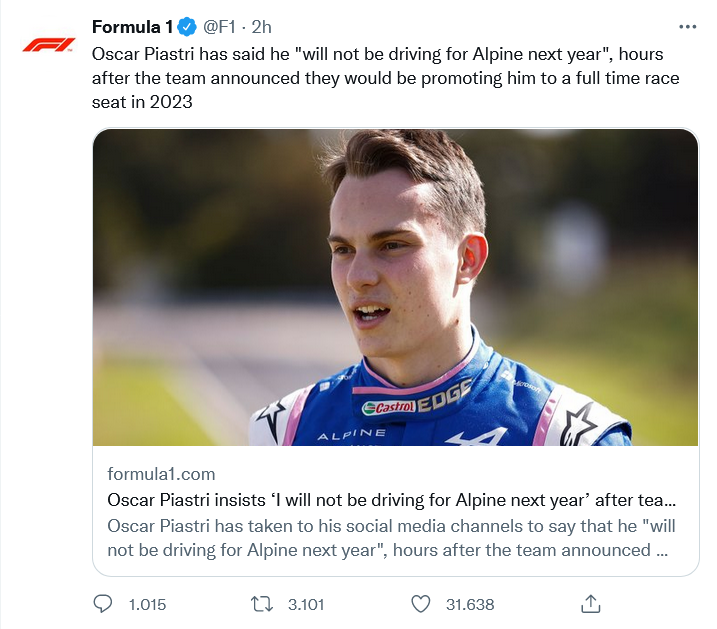Click the share tweet icon

coord(591,603)
